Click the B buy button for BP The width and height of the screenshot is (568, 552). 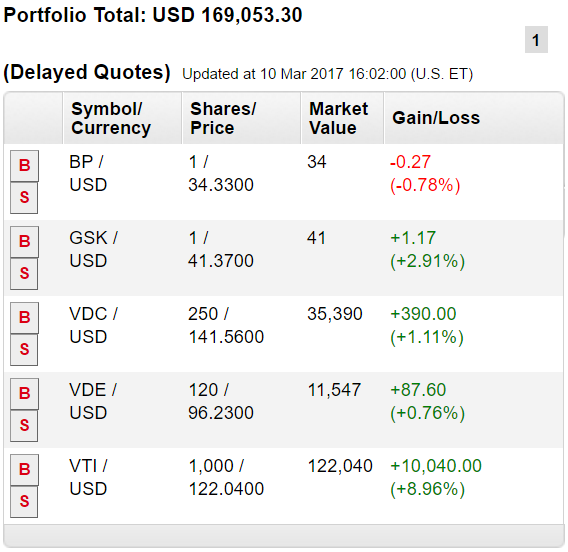[x=24, y=166]
